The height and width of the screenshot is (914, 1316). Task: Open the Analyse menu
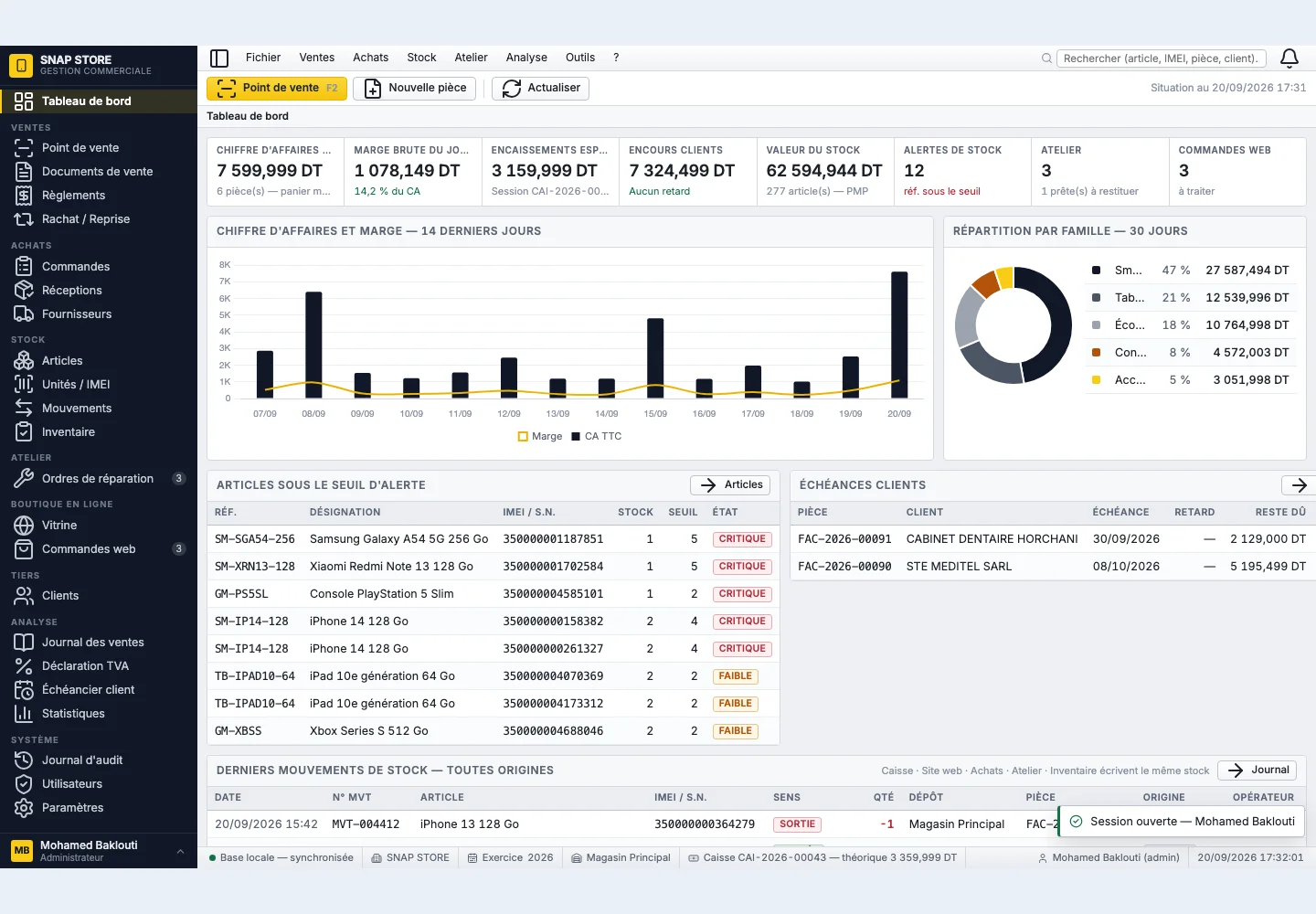526,58
